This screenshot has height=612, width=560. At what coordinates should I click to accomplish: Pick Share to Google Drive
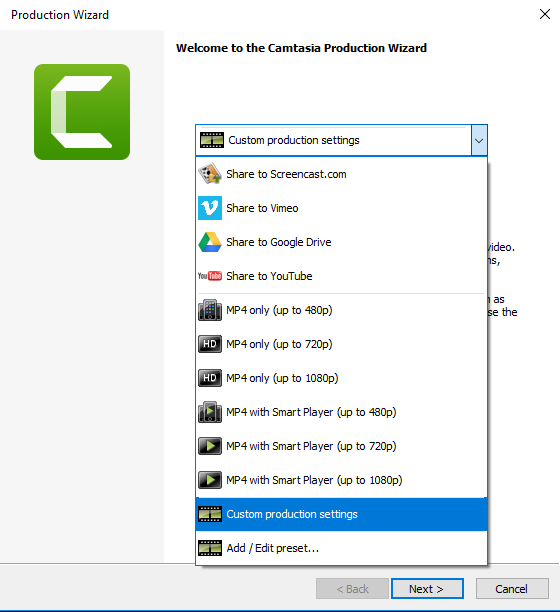[341, 242]
